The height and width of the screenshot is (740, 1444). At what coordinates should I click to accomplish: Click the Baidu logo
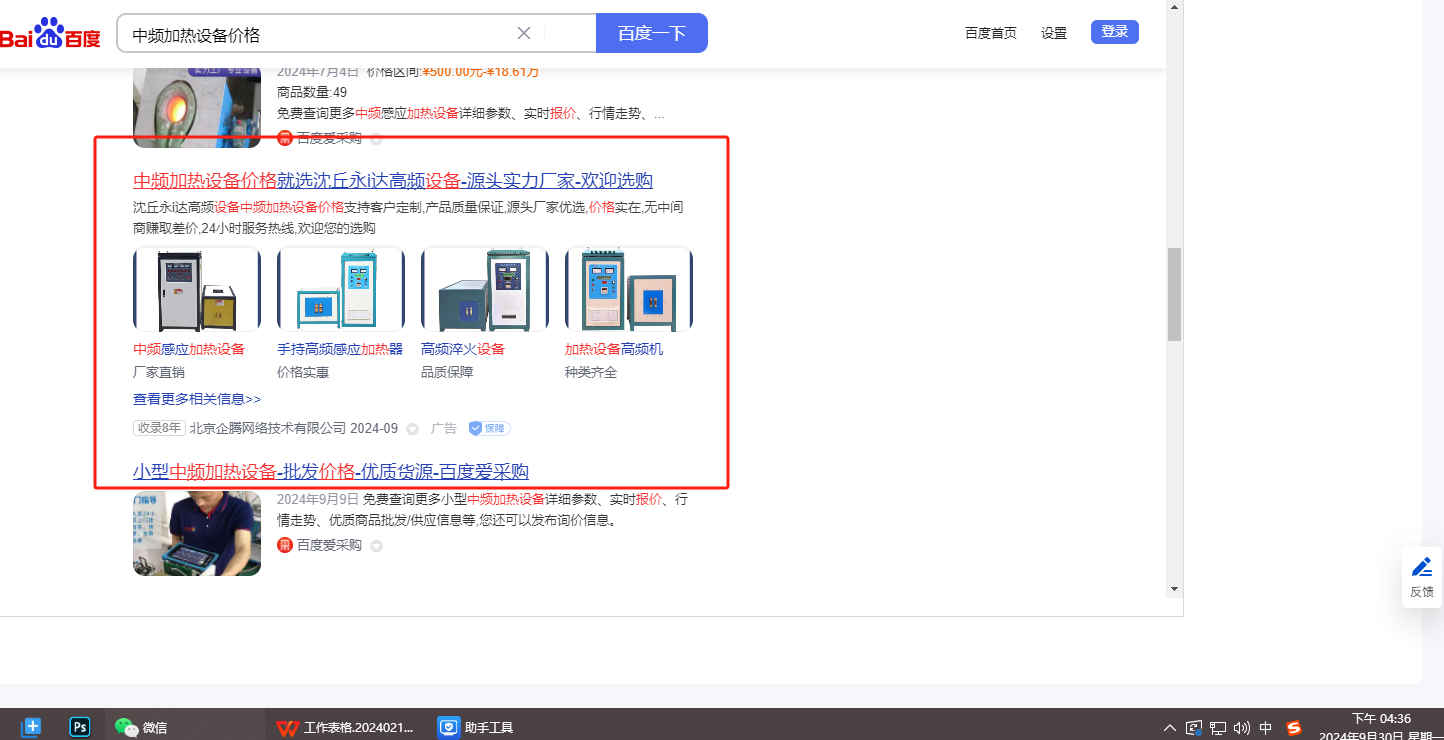(50, 34)
